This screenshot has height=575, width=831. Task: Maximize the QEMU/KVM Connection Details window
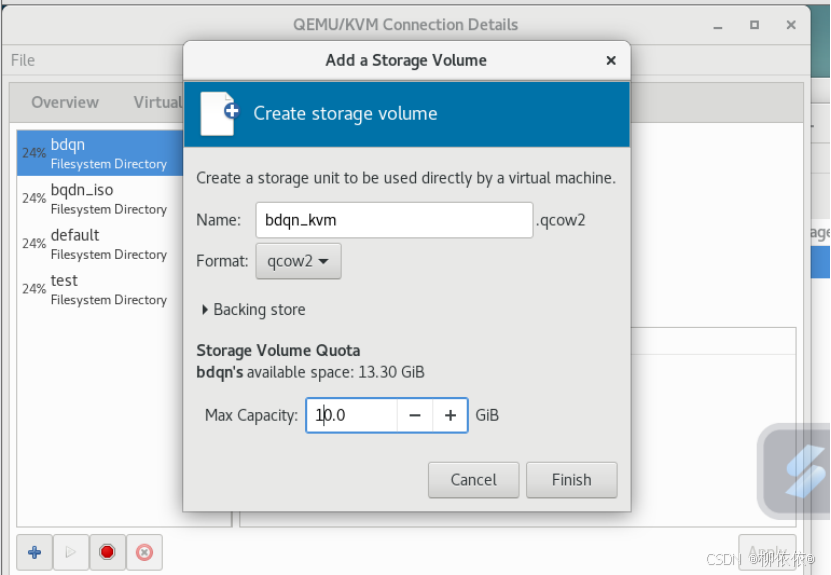[x=754, y=25]
